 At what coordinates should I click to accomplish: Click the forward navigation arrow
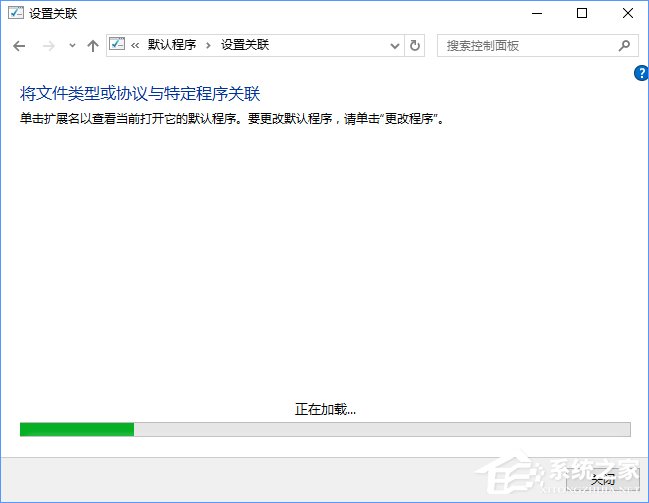[48, 46]
